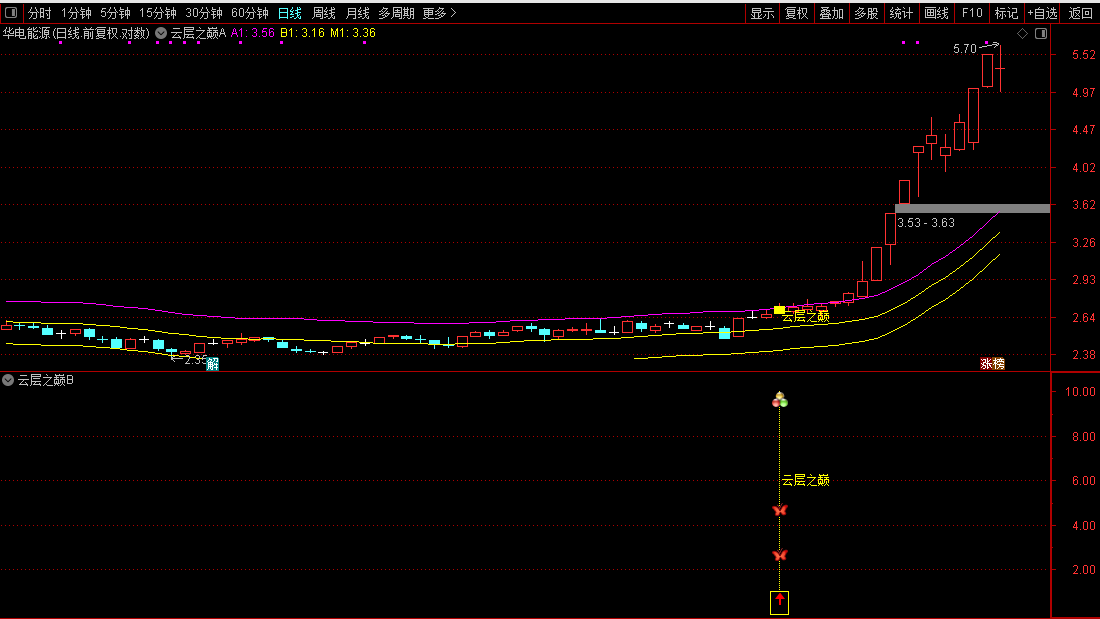Open the 统计 statistics menu
This screenshot has height=619, width=1100.
click(x=901, y=13)
